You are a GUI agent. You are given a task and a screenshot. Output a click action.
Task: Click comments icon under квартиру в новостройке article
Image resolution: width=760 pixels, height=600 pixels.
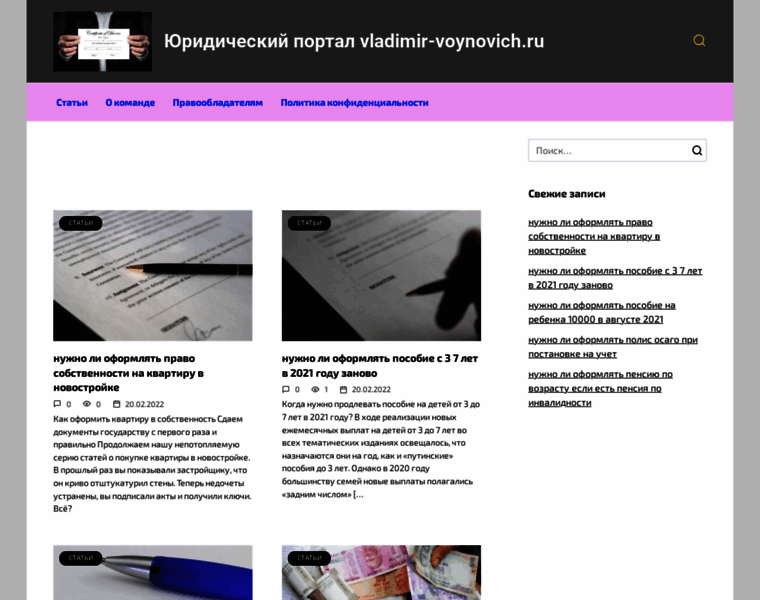(57, 404)
